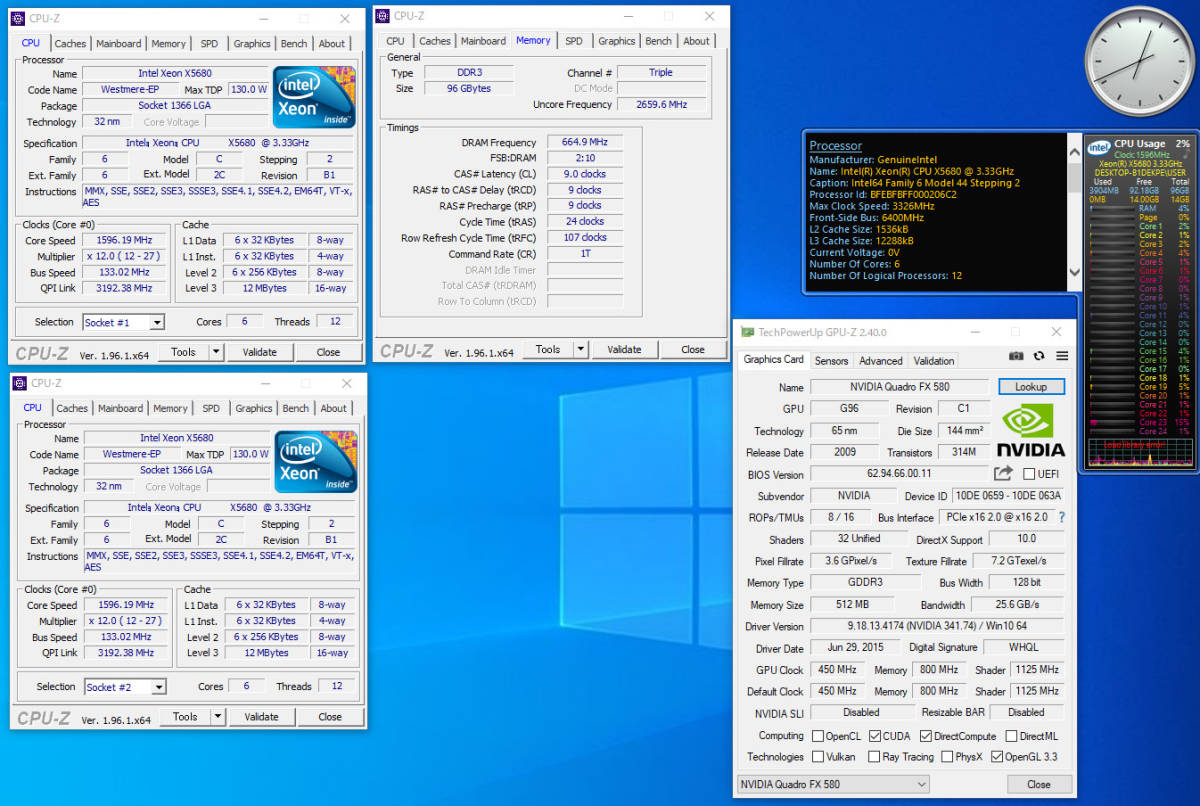This screenshot has width=1200, height=806.
Task: Click the Uncore Frequency value 2659.6 MHz
Action: (661, 104)
